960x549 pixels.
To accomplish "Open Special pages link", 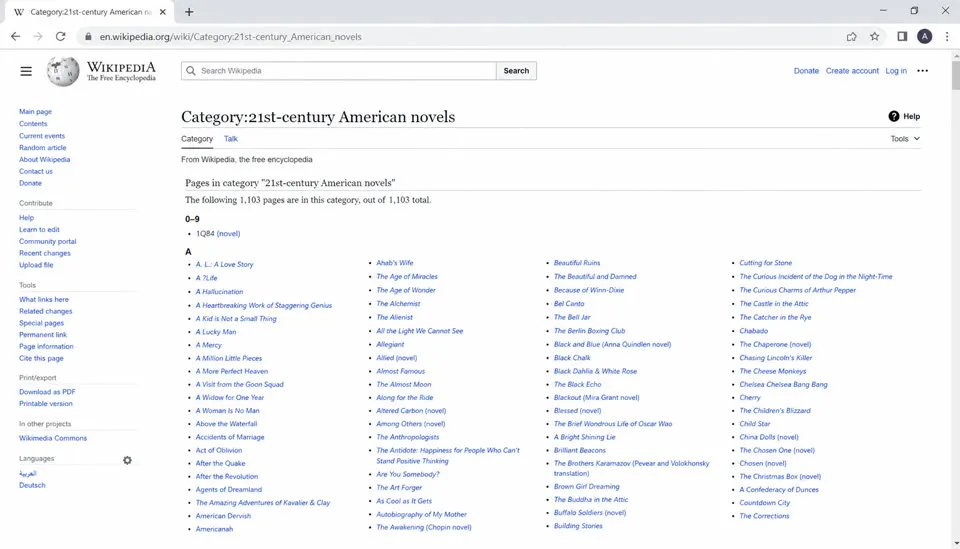I will pyautogui.click(x=41, y=323).
